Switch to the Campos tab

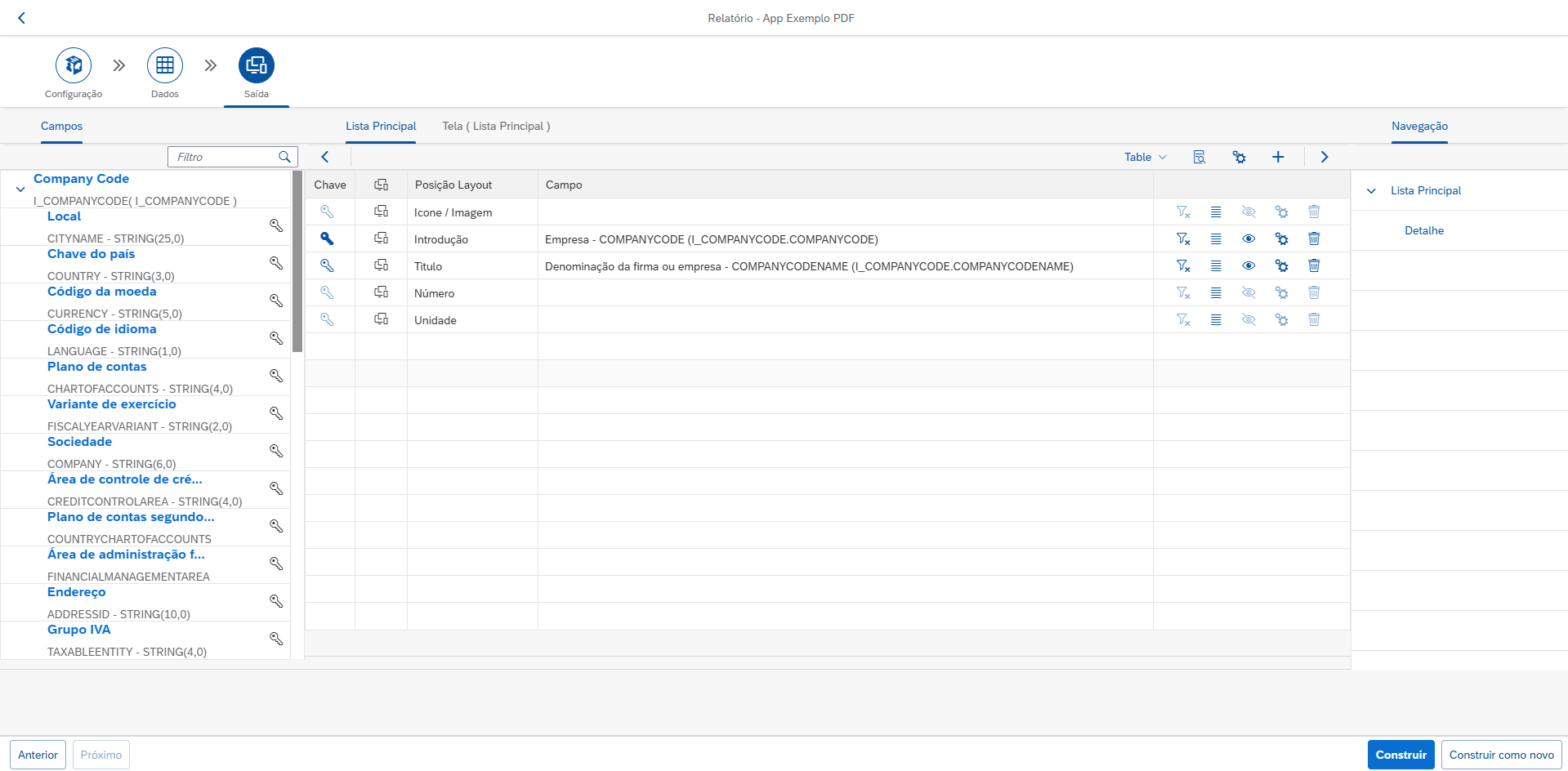pyautogui.click(x=61, y=126)
